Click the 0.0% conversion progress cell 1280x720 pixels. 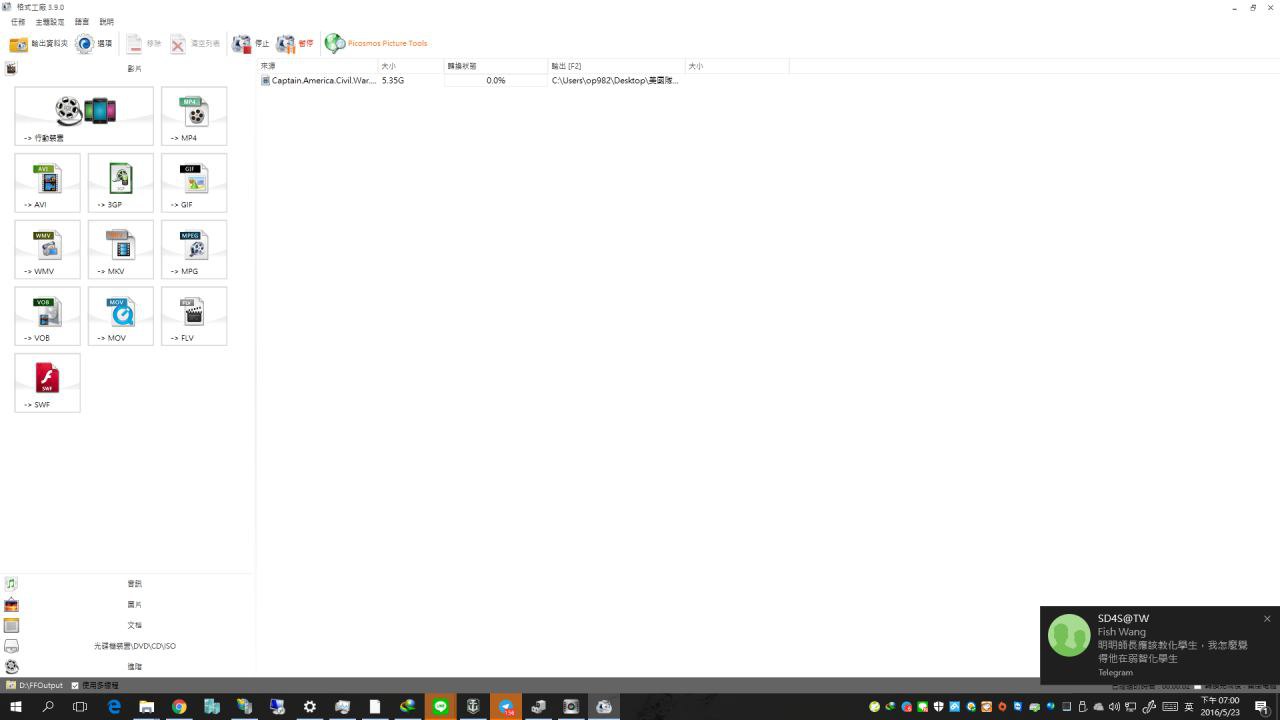(496, 80)
